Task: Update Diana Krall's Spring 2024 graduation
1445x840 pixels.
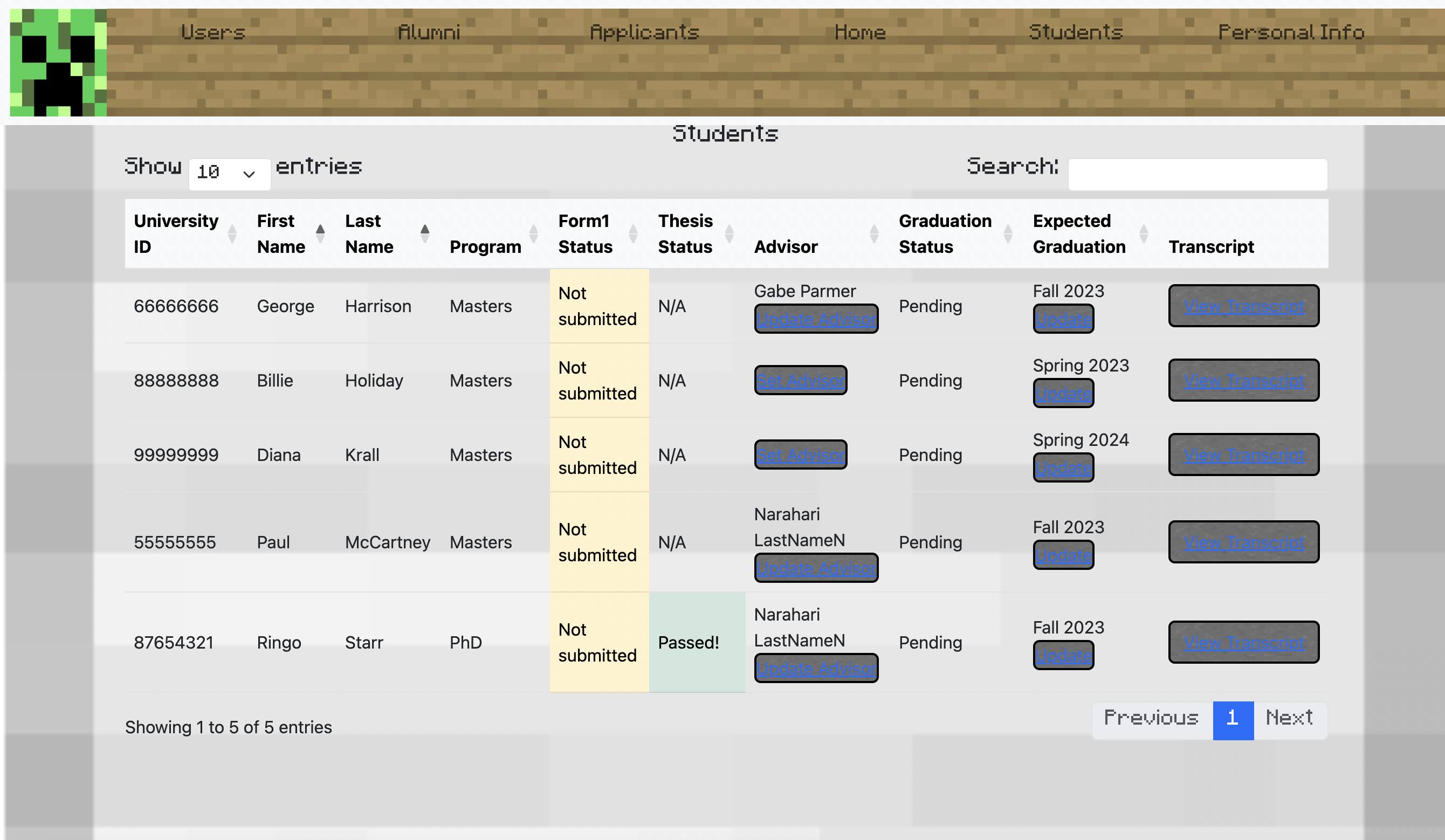Action: [x=1064, y=468]
